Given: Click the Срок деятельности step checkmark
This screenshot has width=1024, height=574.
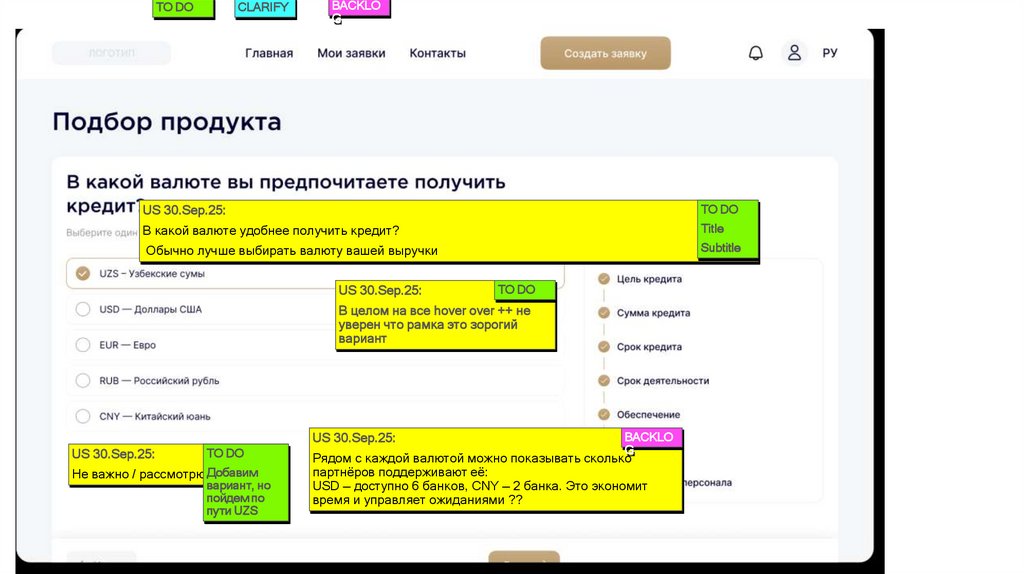Looking at the screenshot, I should pos(604,381).
